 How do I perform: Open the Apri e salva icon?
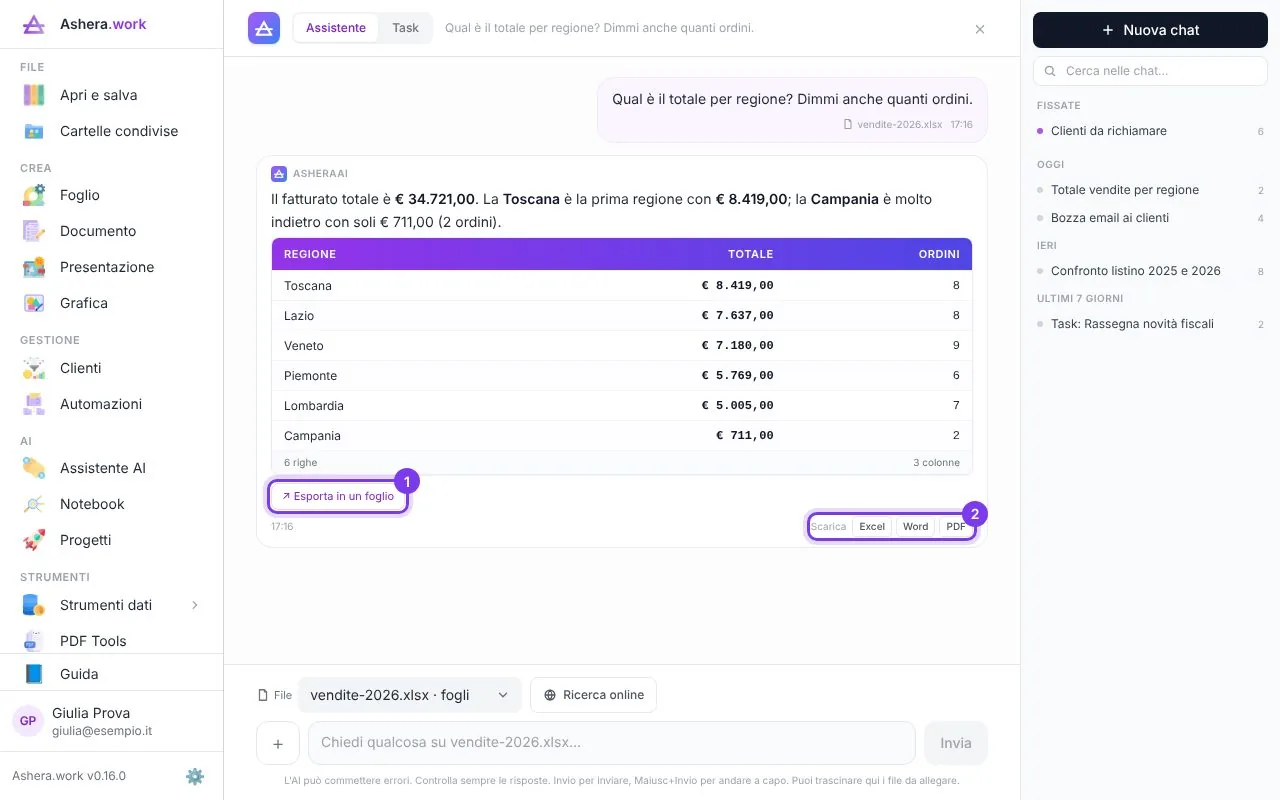coord(34,95)
